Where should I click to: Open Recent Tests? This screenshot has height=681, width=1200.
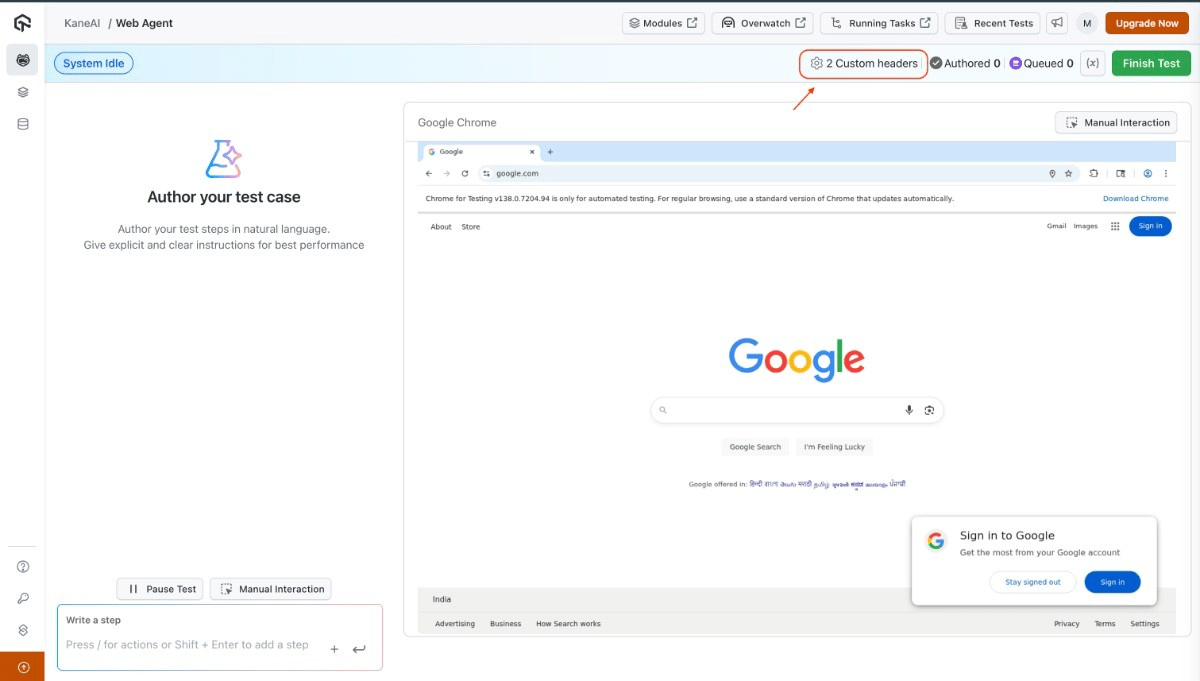[x=992, y=23]
